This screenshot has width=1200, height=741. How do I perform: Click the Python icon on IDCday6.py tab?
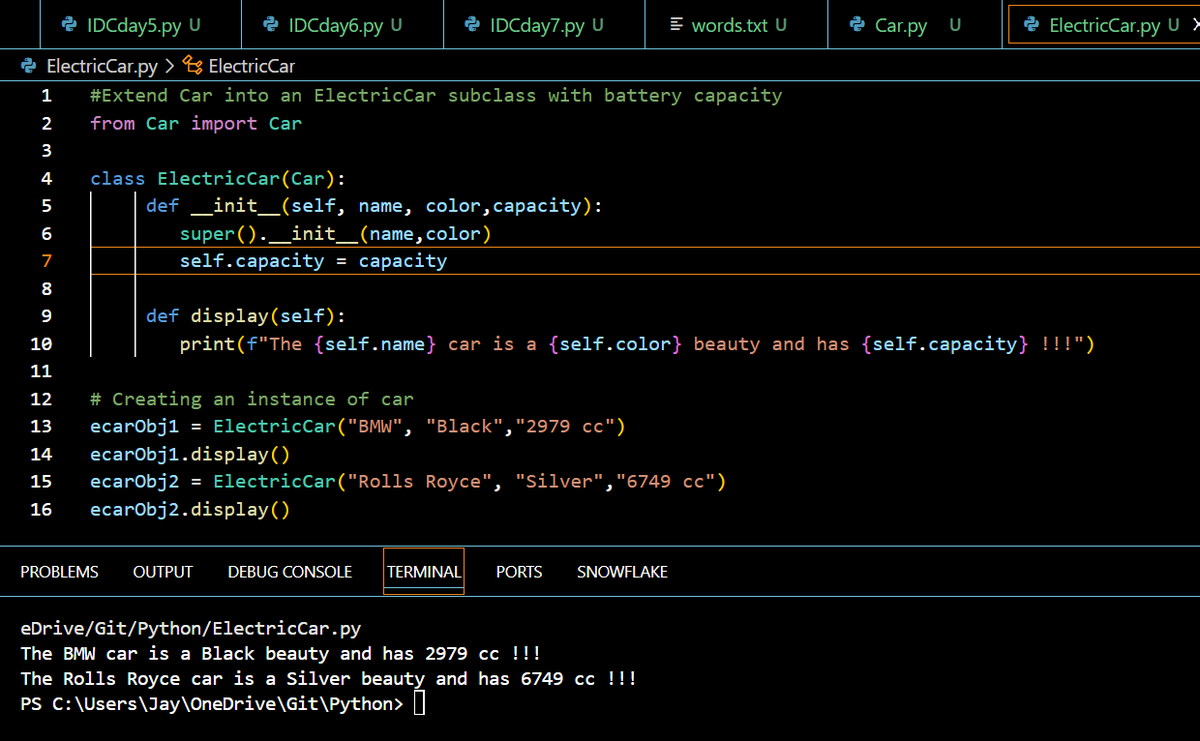coord(270,25)
